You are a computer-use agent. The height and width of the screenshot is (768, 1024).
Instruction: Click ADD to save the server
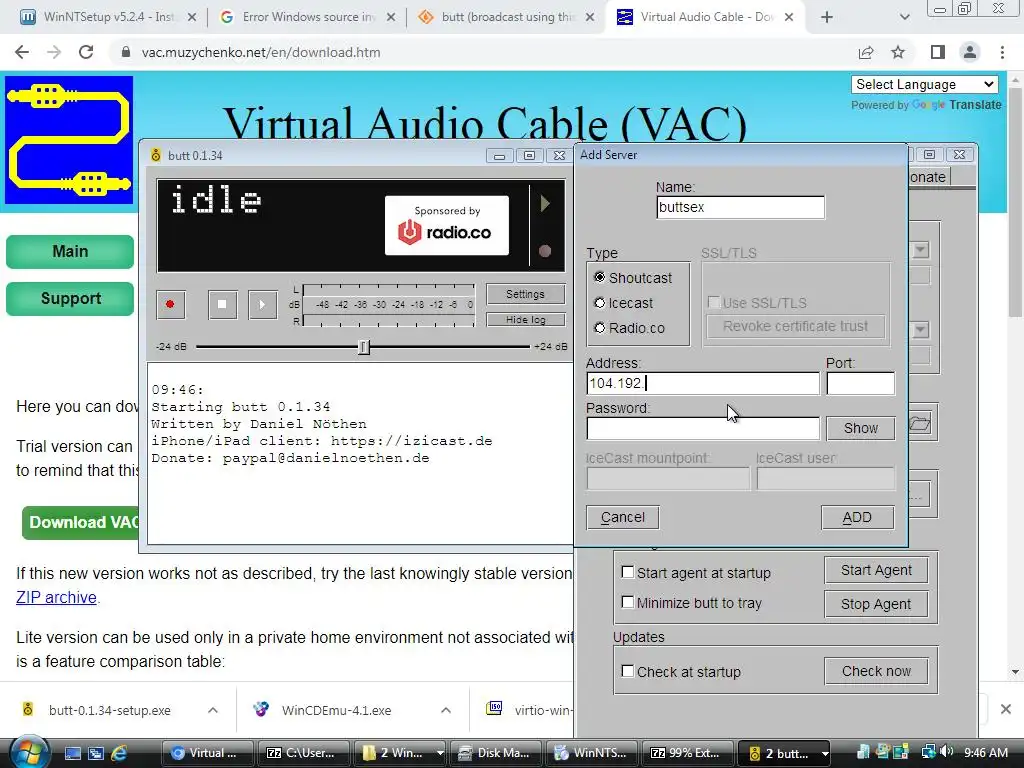point(857,517)
